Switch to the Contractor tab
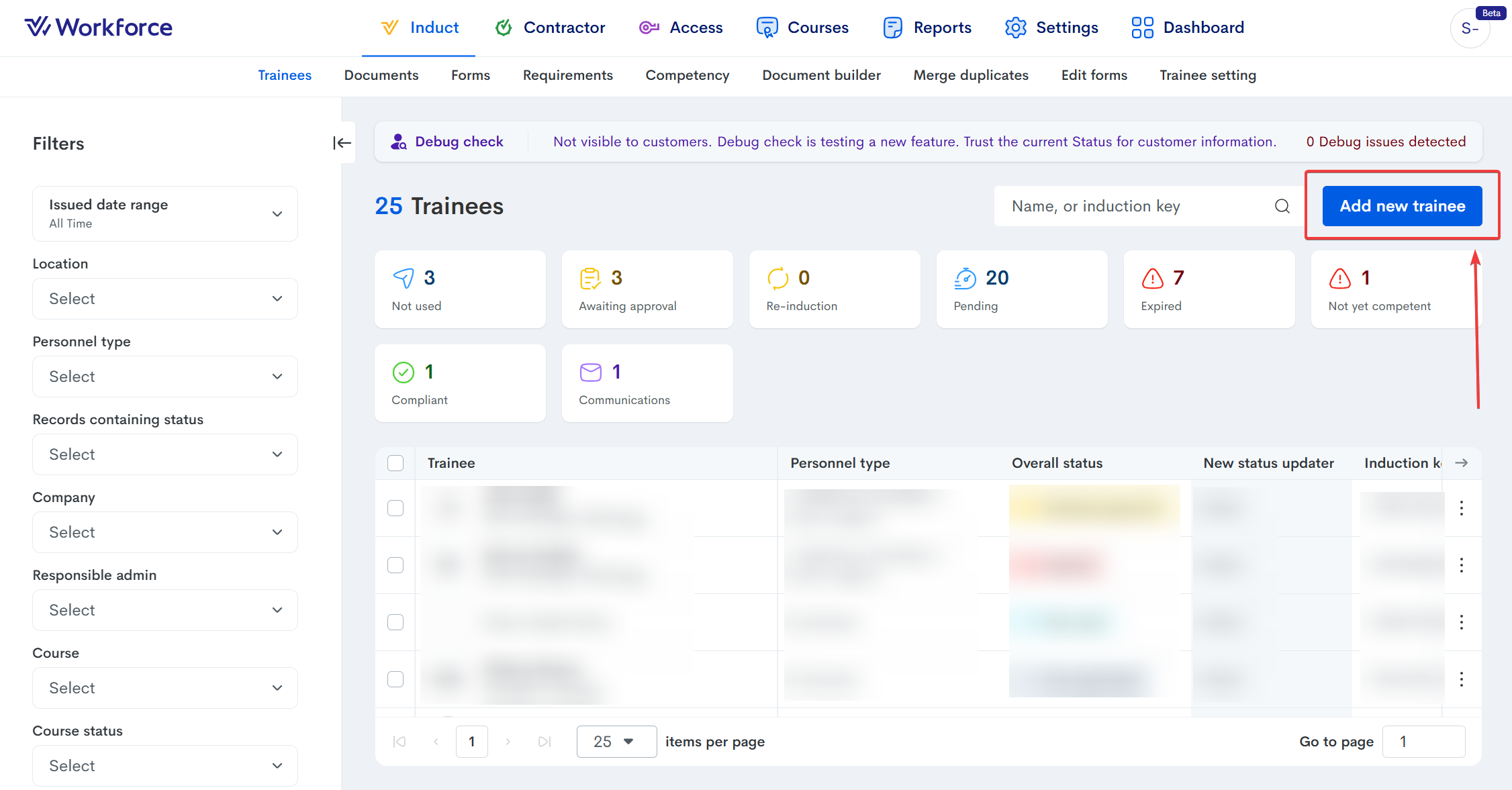Image resolution: width=1512 pixels, height=790 pixels. pyautogui.click(x=550, y=28)
